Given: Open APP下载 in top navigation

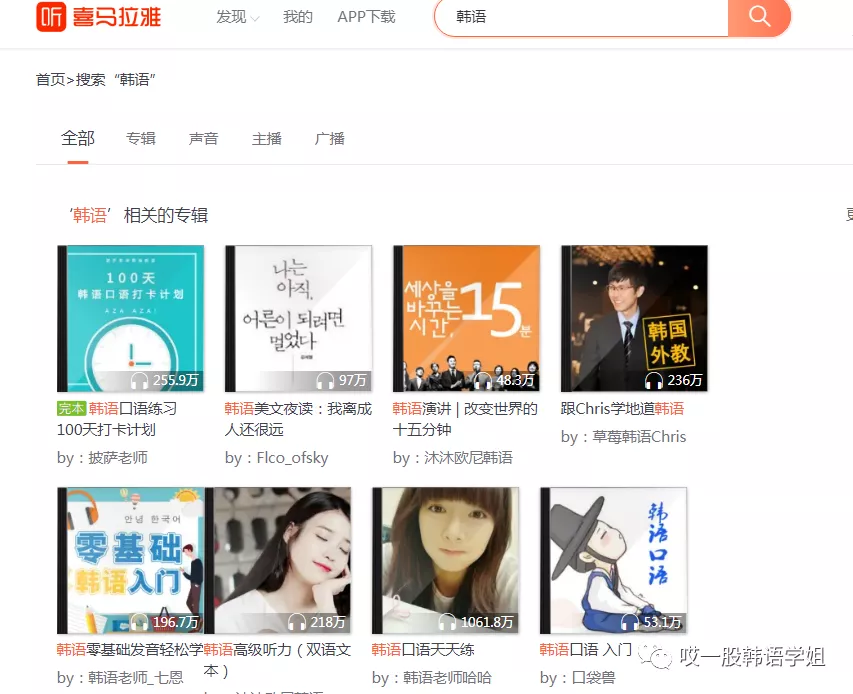Looking at the screenshot, I should (x=366, y=17).
